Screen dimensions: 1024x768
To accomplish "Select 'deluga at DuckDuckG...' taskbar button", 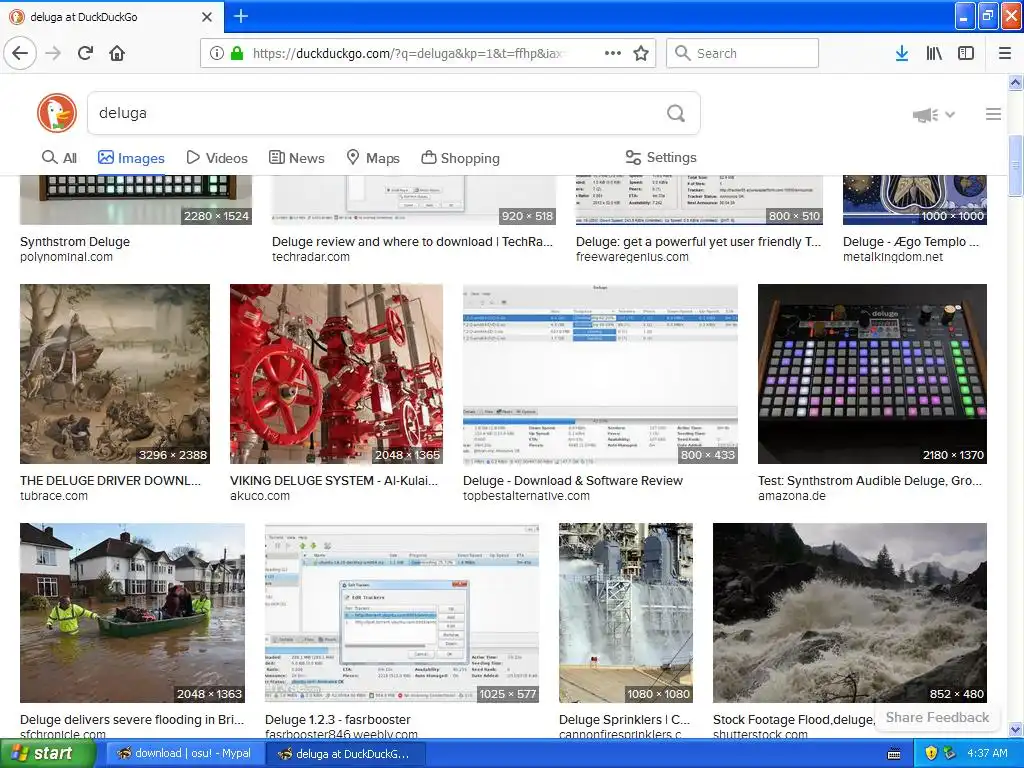I will coord(346,754).
